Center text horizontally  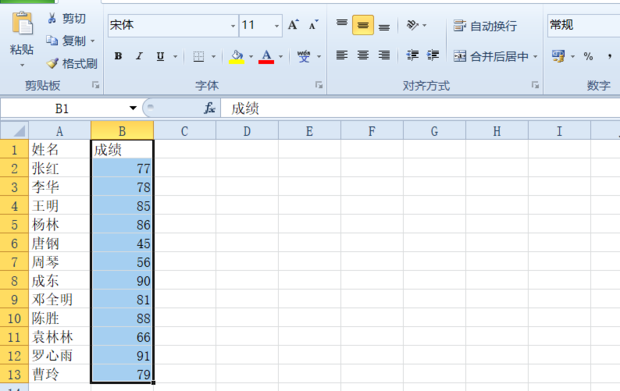point(363,55)
